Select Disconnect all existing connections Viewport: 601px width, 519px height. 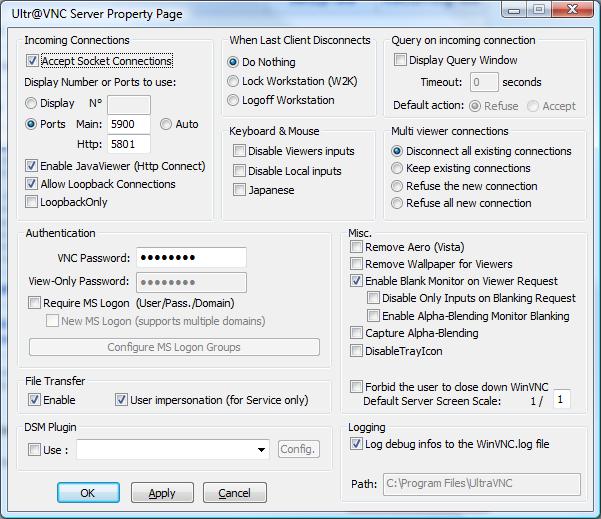pos(397,151)
